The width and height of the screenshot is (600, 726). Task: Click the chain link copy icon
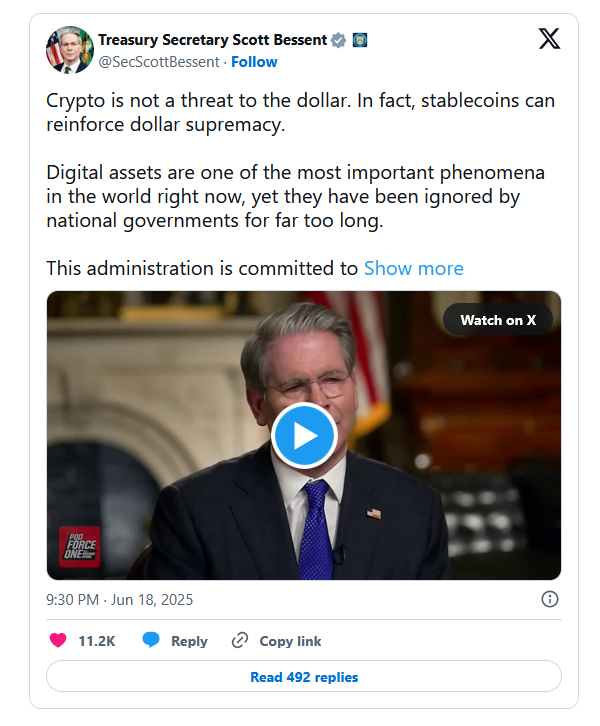(x=240, y=640)
